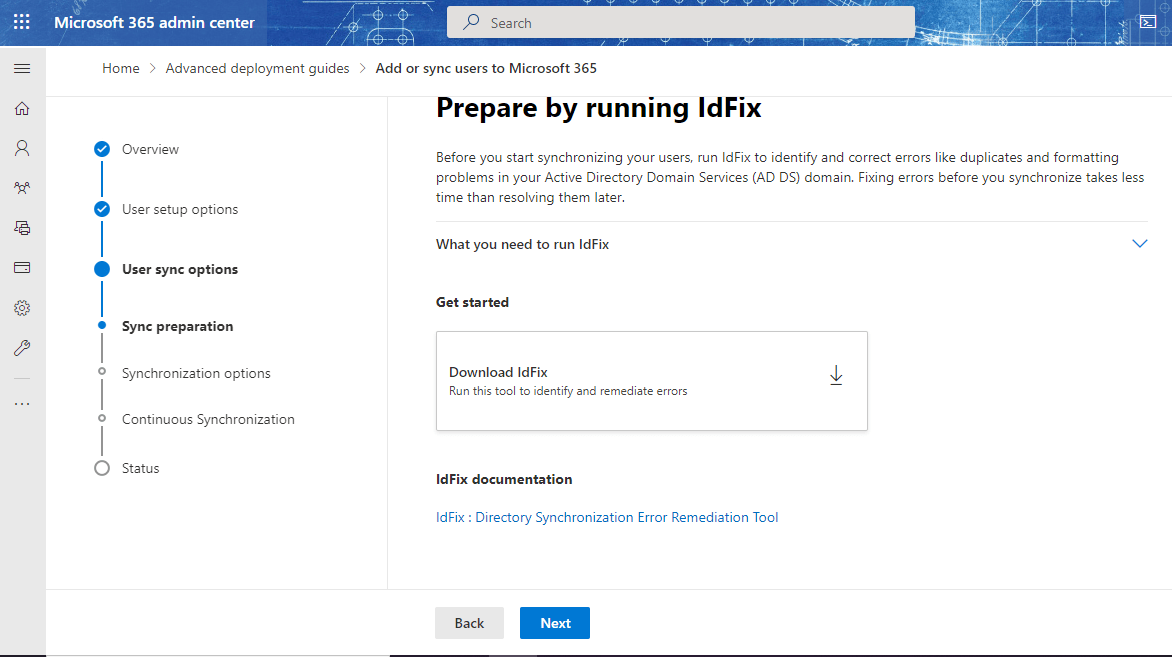Open the app launcher waffle icon

pyautogui.click(x=22, y=22)
